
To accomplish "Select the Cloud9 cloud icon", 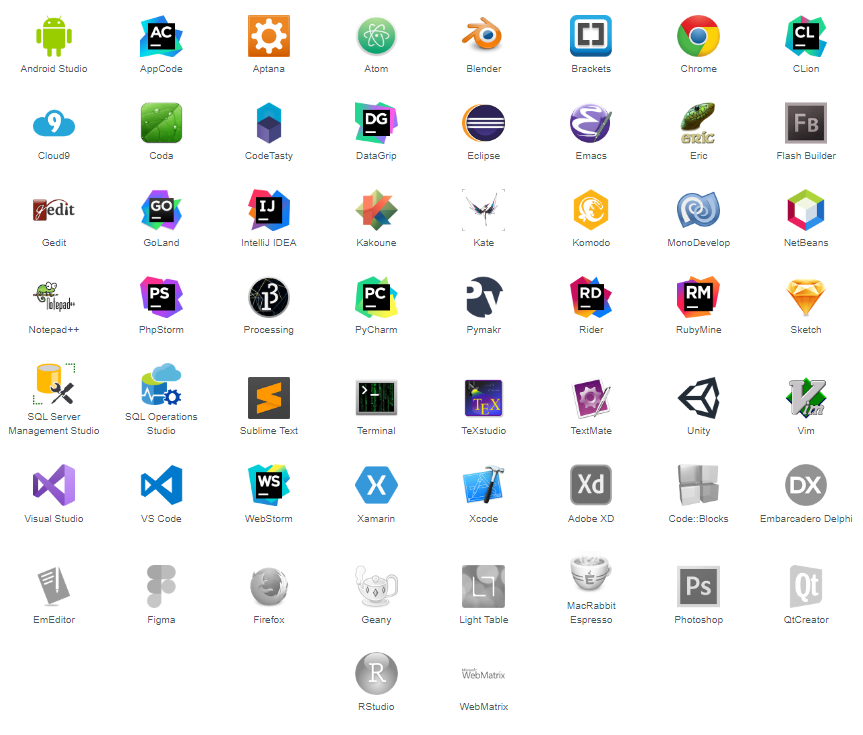I will coord(54,123).
